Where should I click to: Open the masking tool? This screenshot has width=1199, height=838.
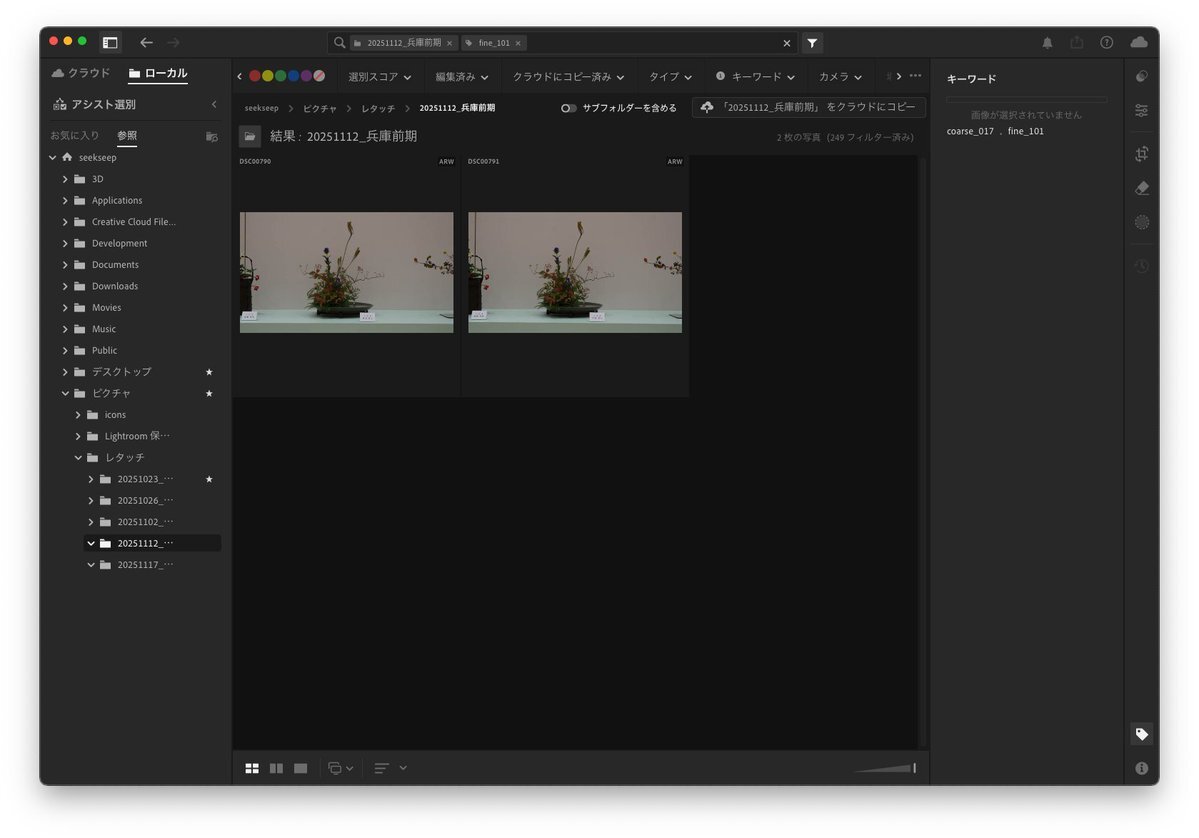pos(1141,222)
